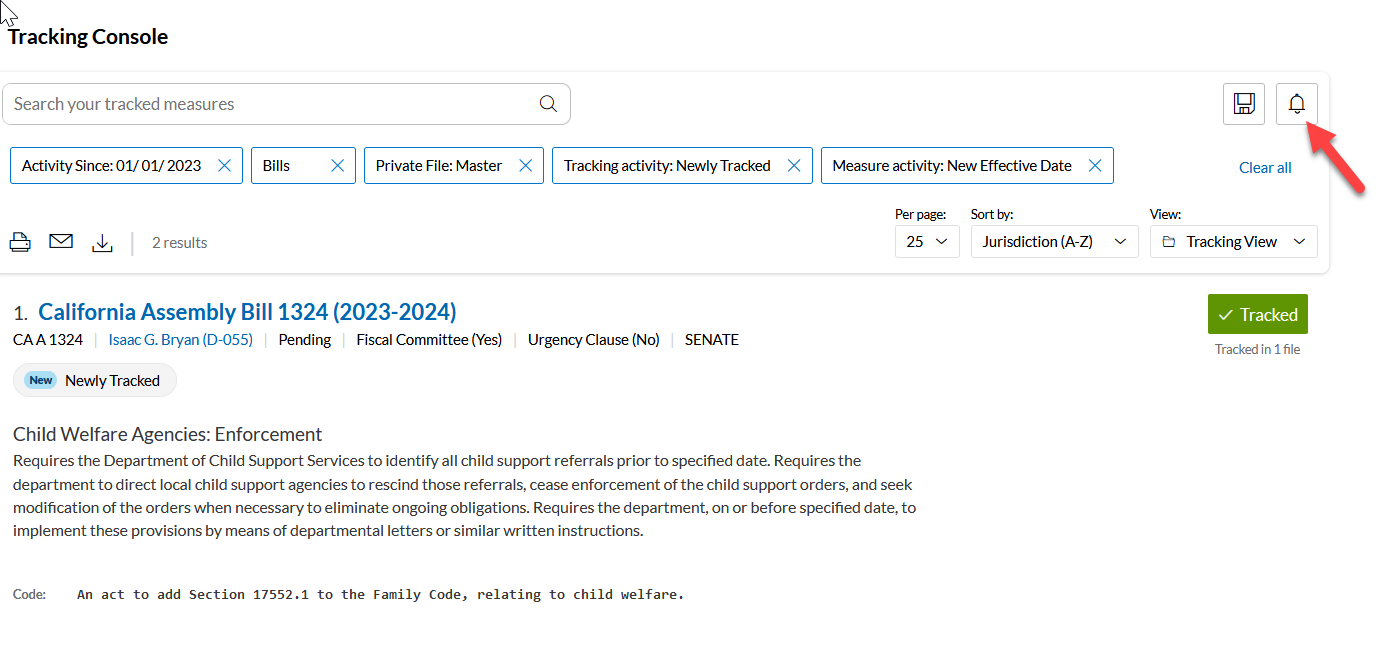Image resolution: width=1382 pixels, height=661 pixels.
Task: Select the Newly Tracked tag
Action: [113, 380]
